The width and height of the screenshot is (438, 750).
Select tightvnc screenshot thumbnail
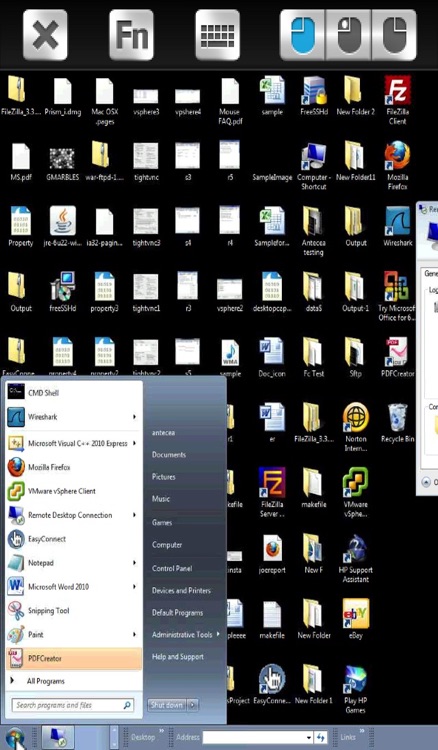click(146, 162)
